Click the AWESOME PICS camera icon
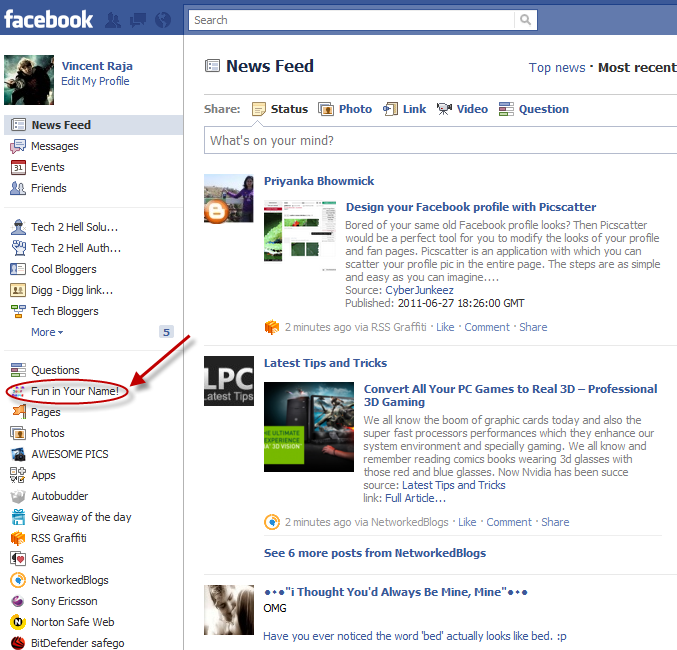Viewport: 677px width, 650px height. click(x=18, y=454)
